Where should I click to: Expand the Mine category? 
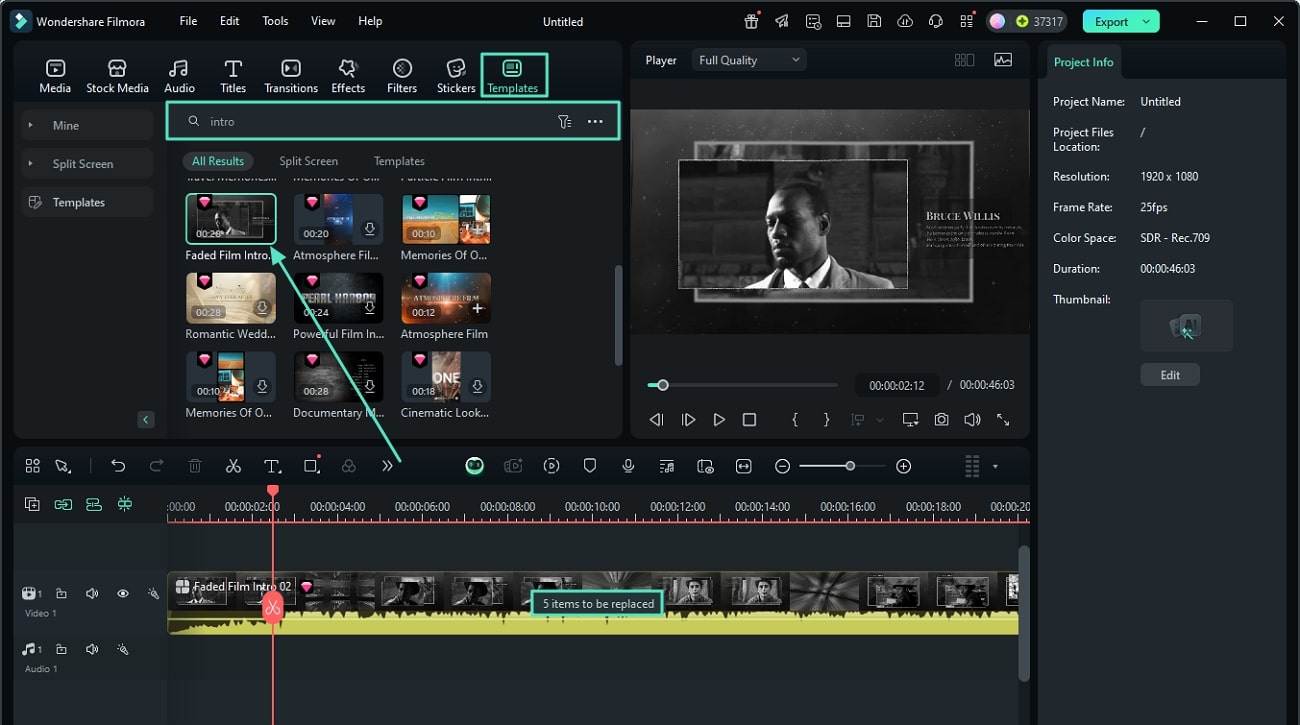point(87,125)
